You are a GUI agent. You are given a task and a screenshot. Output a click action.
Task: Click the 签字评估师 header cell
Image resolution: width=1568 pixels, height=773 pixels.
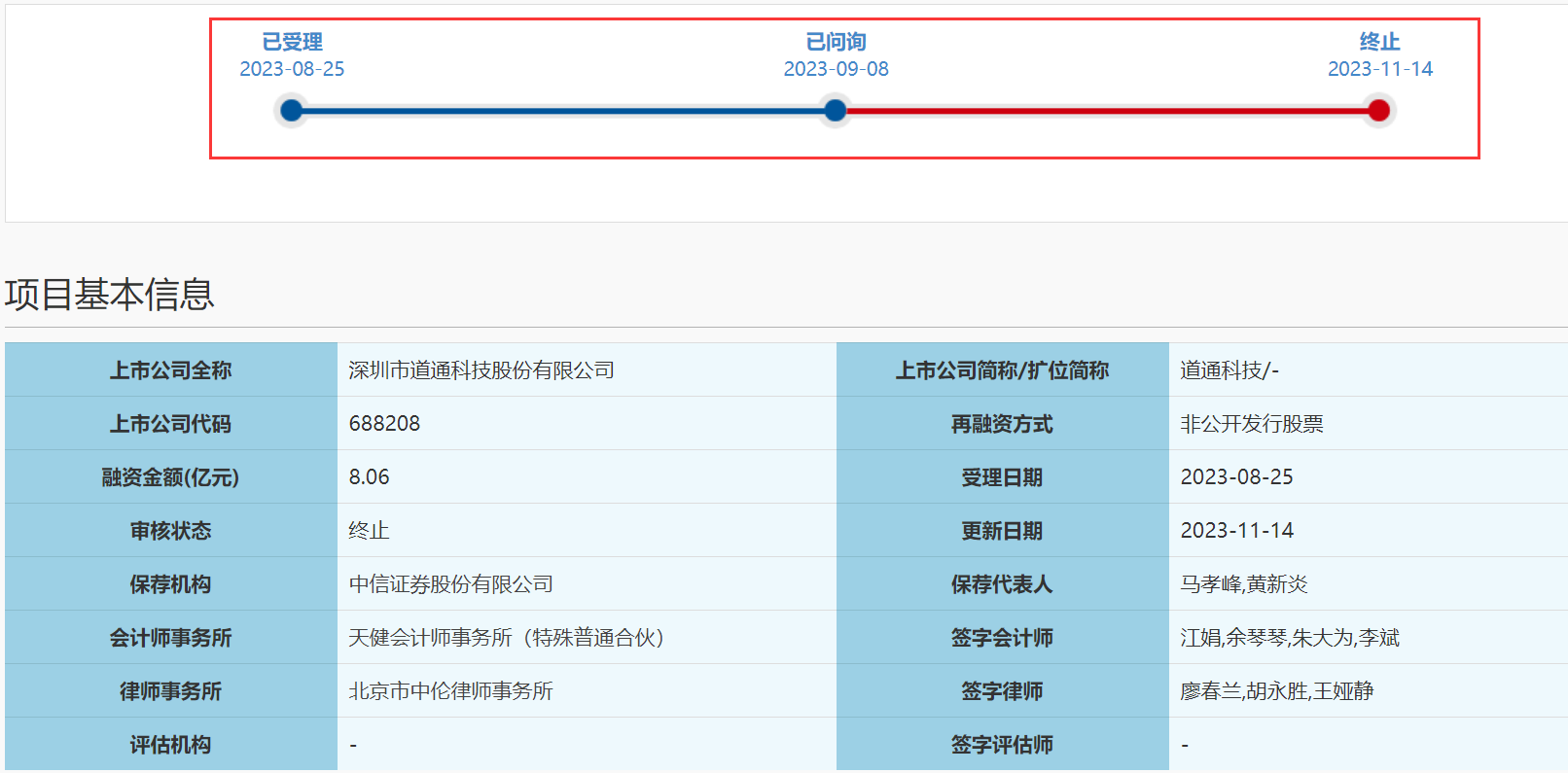[x=1003, y=744]
